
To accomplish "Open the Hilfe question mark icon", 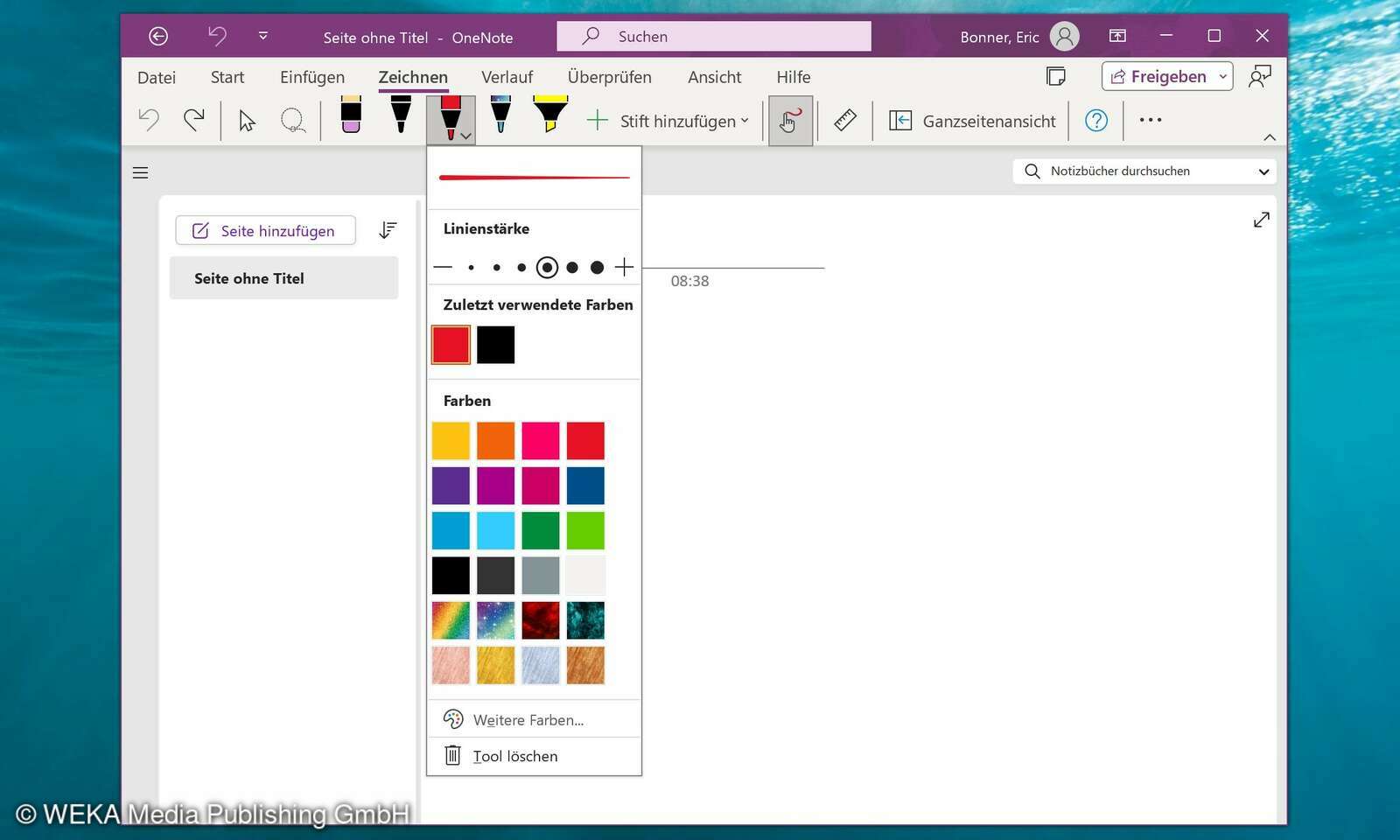I will [1096, 121].
